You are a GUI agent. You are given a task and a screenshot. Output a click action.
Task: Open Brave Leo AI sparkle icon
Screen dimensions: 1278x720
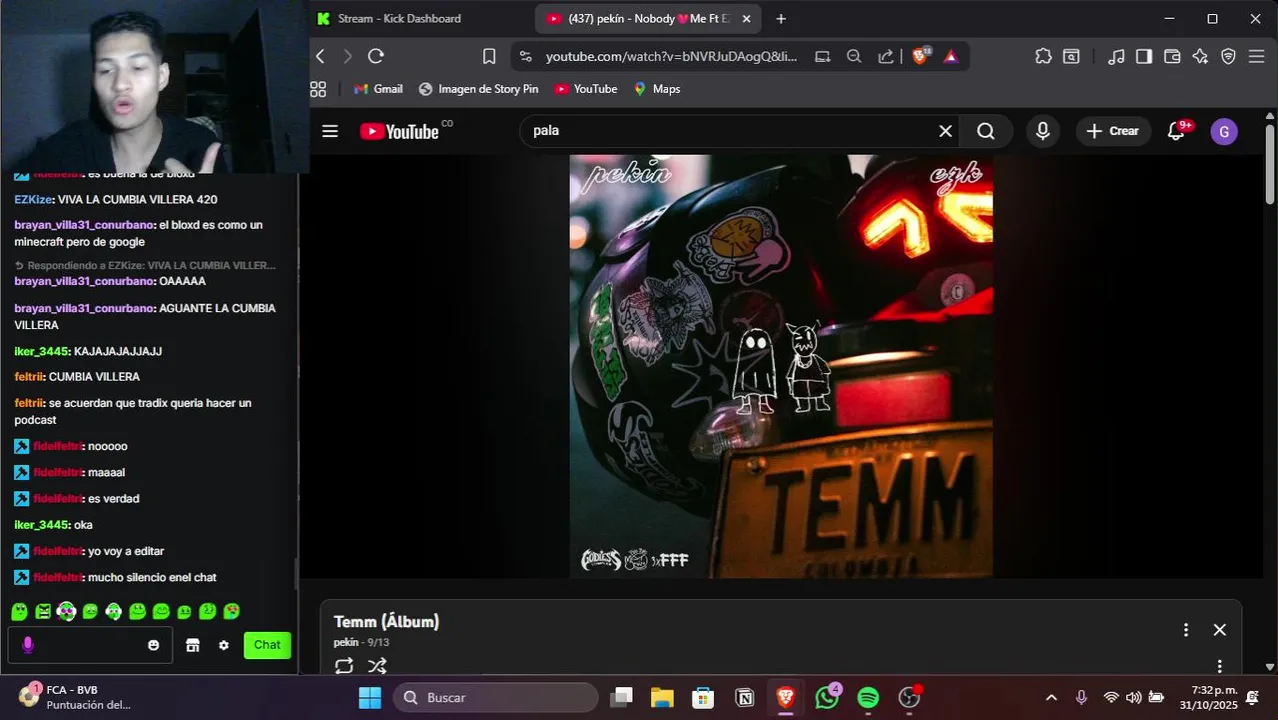pos(1200,56)
